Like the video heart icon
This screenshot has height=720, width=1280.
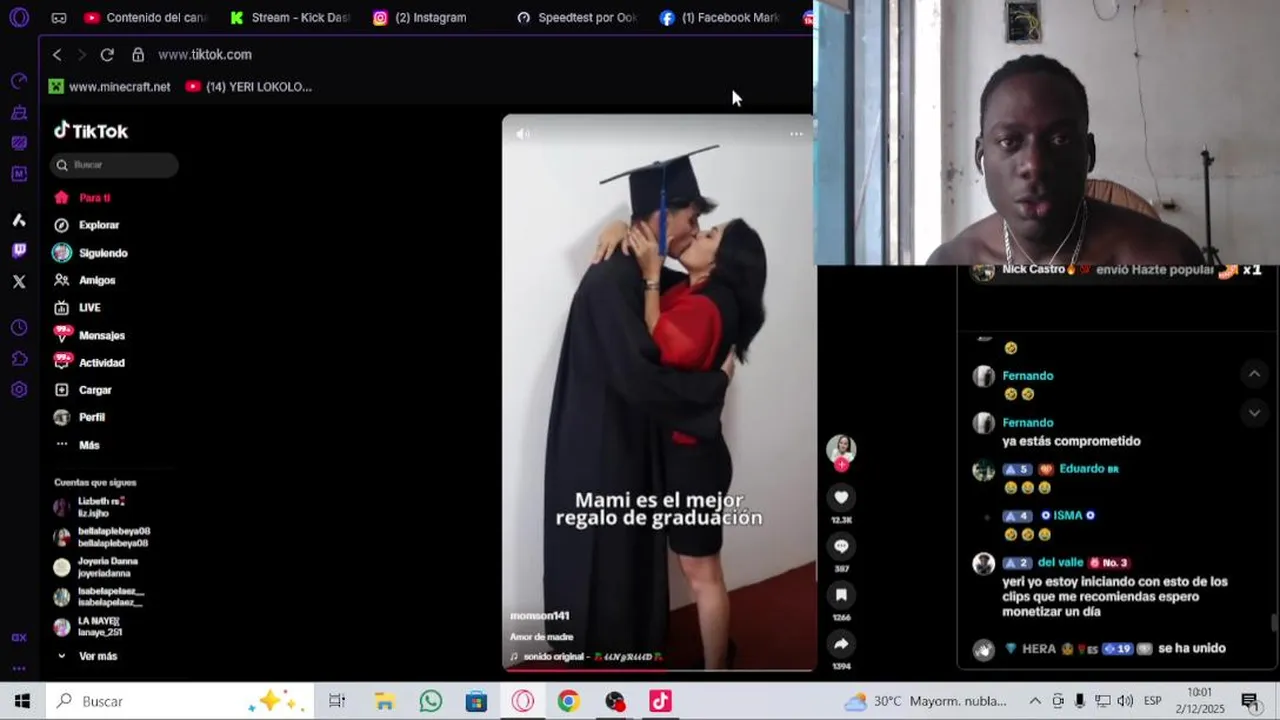(x=841, y=498)
